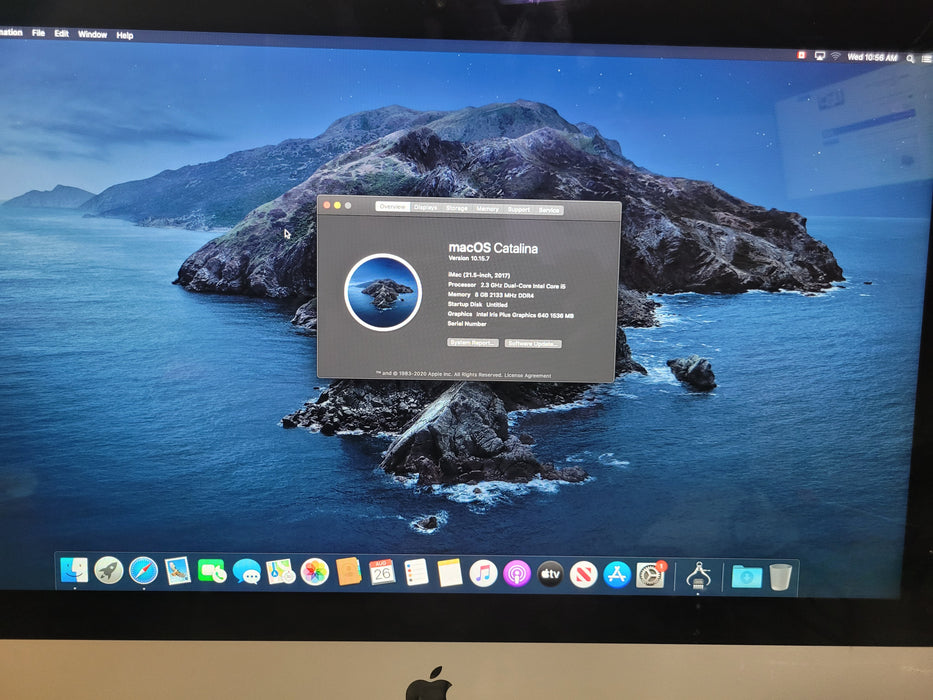Click the System Report button

pos(473,342)
